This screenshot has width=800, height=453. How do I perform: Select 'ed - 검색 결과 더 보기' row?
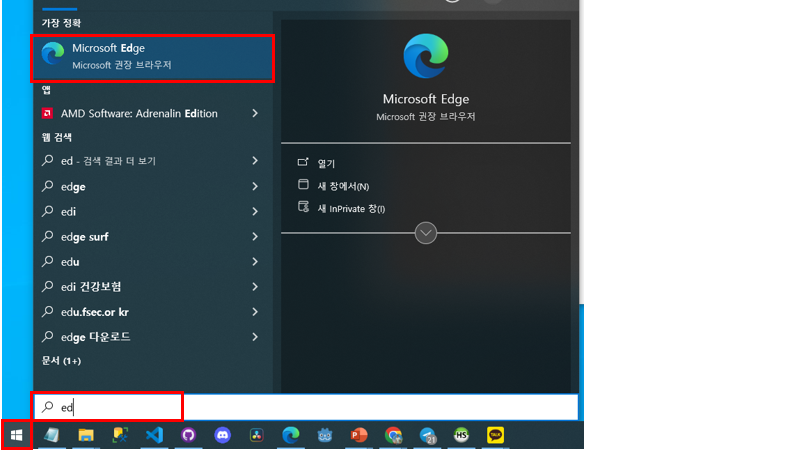tap(153, 161)
